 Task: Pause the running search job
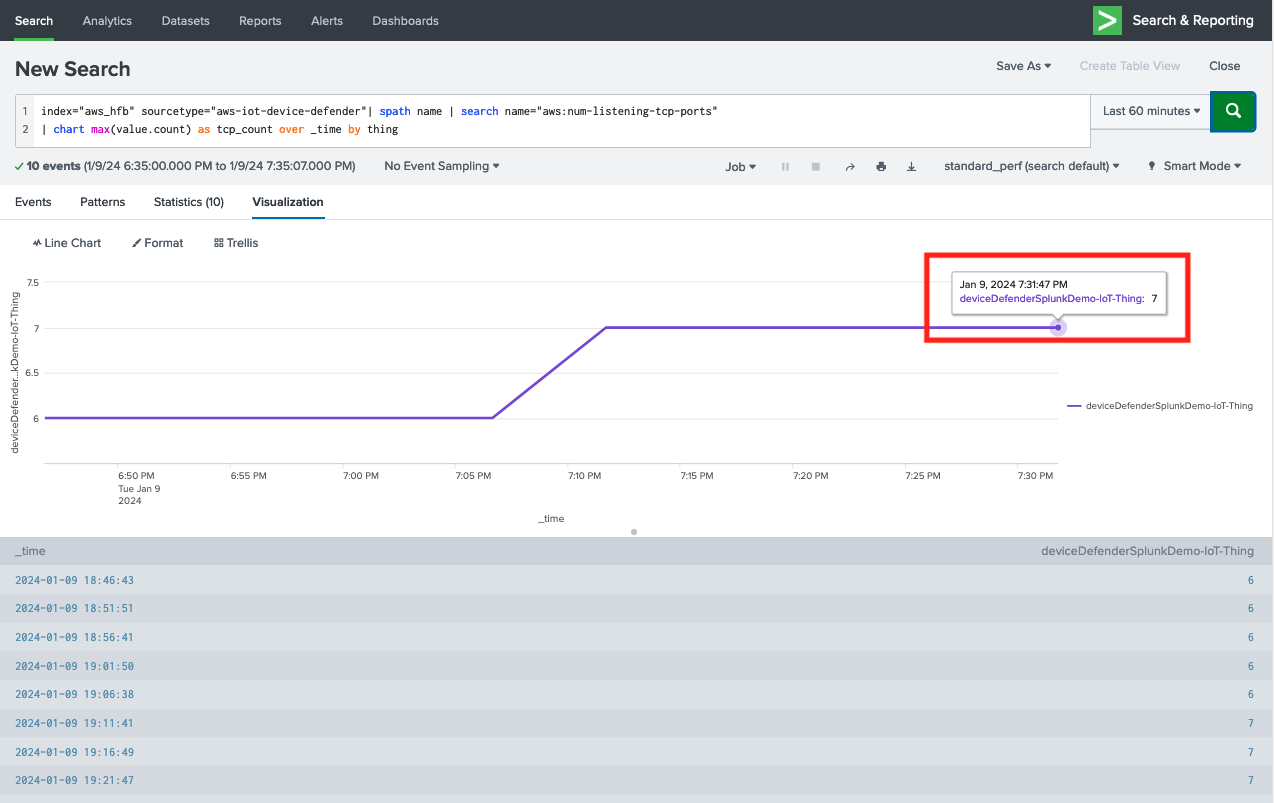[785, 166]
